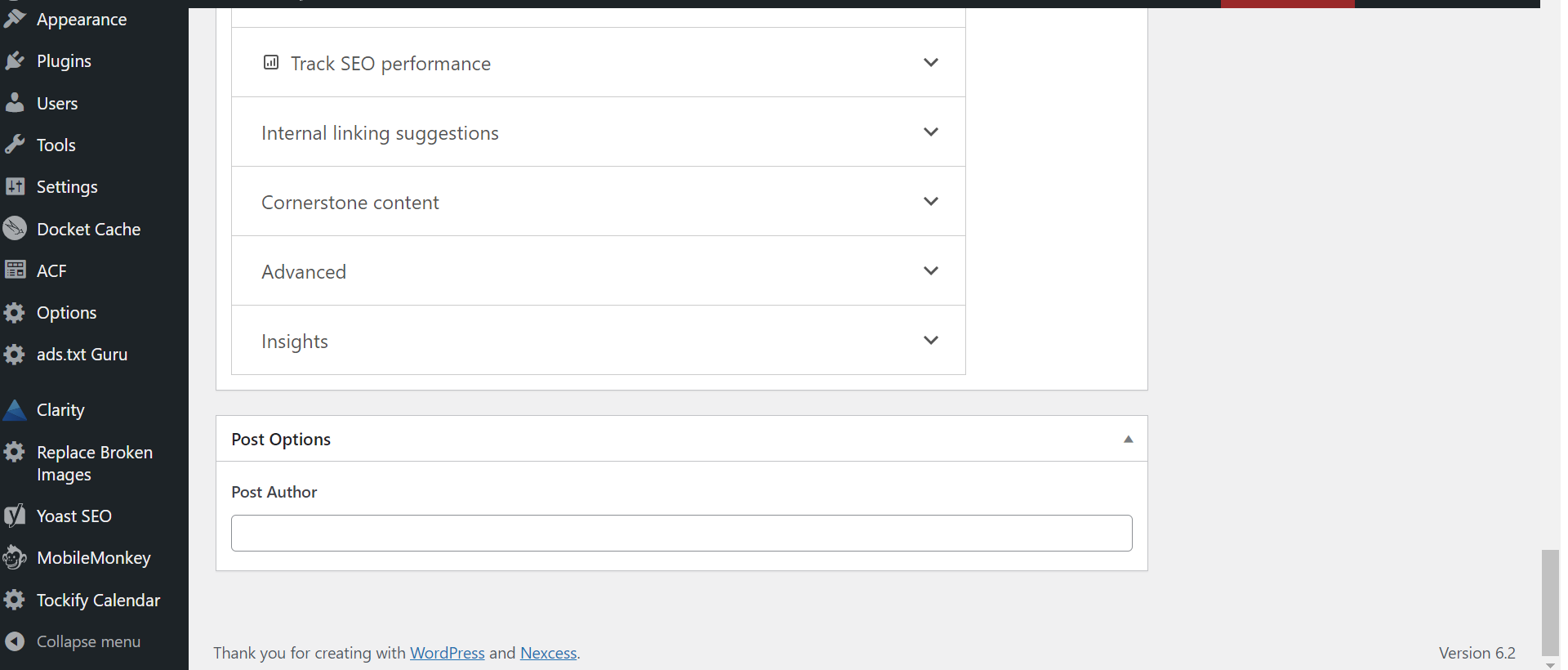Expand the Insights section chevron

pos(931,340)
